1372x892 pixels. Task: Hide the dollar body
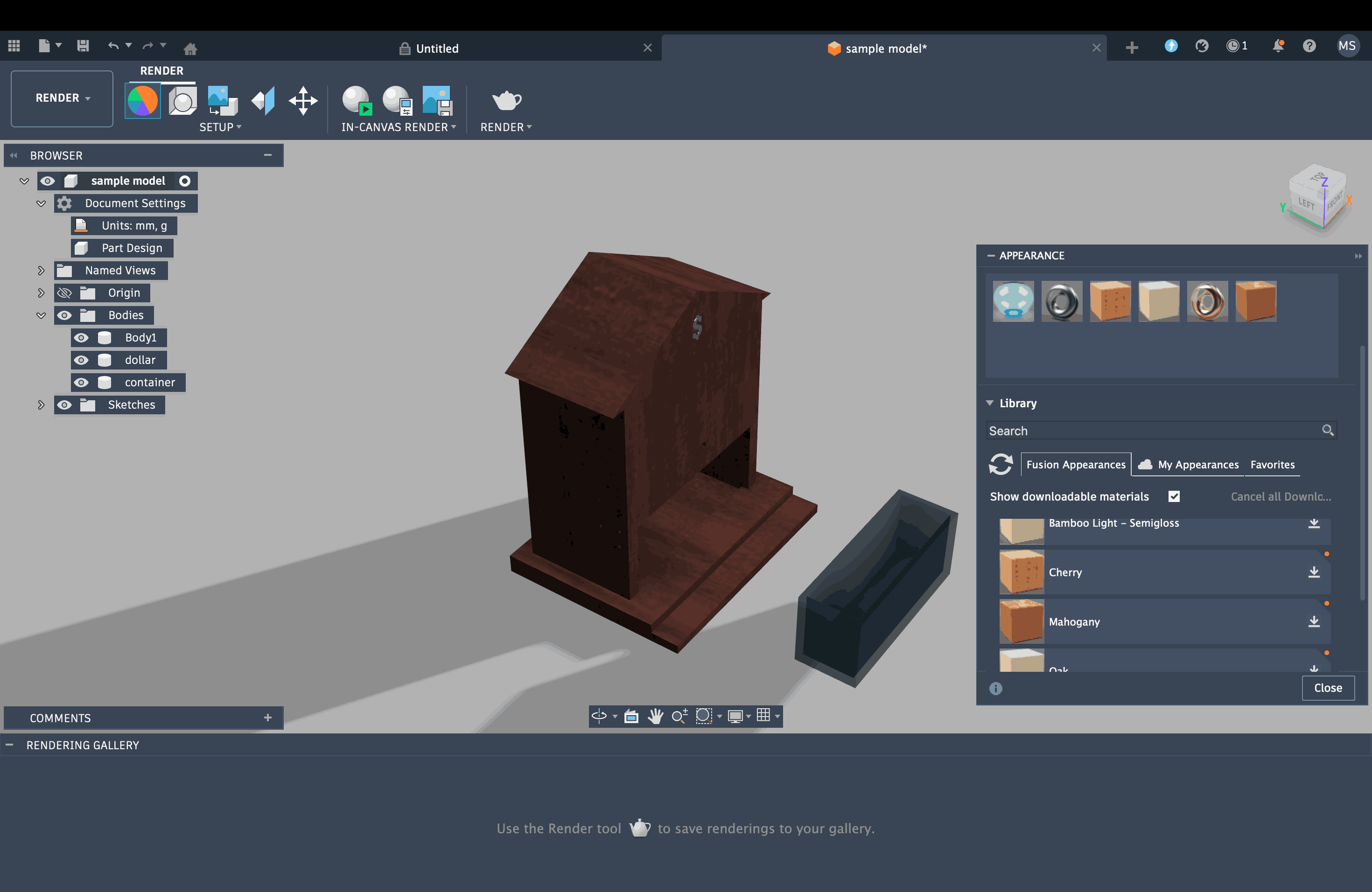(x=81, y=360)
